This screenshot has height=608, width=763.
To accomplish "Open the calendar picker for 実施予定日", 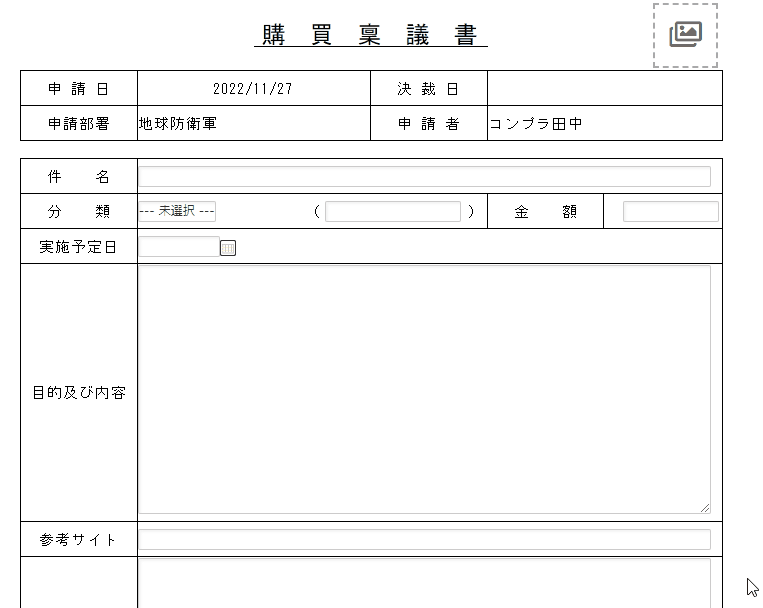I will pos(228,248).
